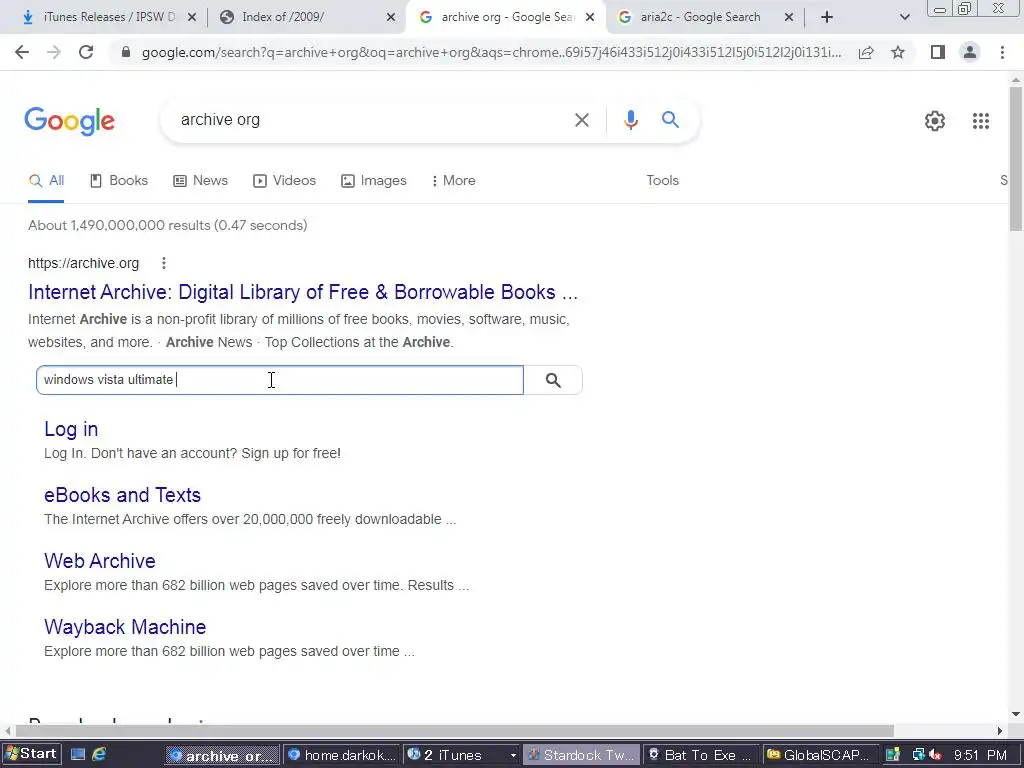This screenshot has width=1024, height=768.
Task: Open the Chrome three-dot menu
Action: tap(1002, 52)
